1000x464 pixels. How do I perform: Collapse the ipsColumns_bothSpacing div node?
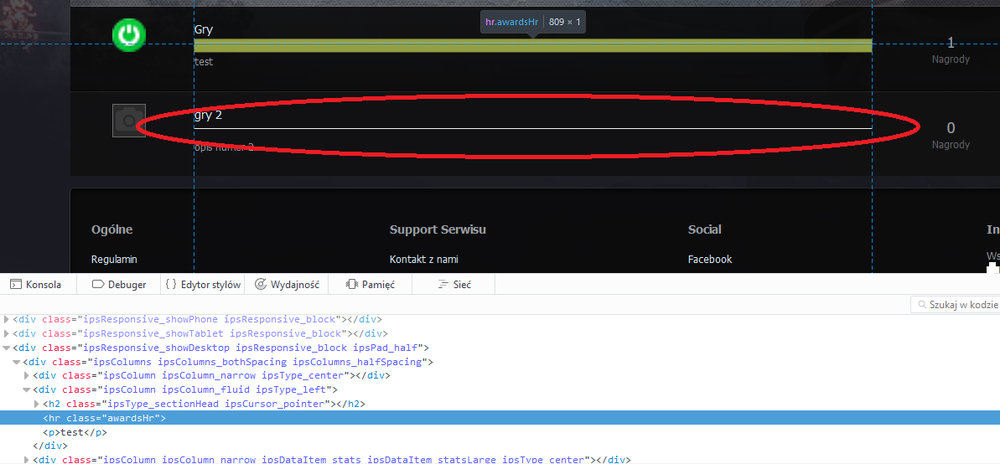coord(17,361)
